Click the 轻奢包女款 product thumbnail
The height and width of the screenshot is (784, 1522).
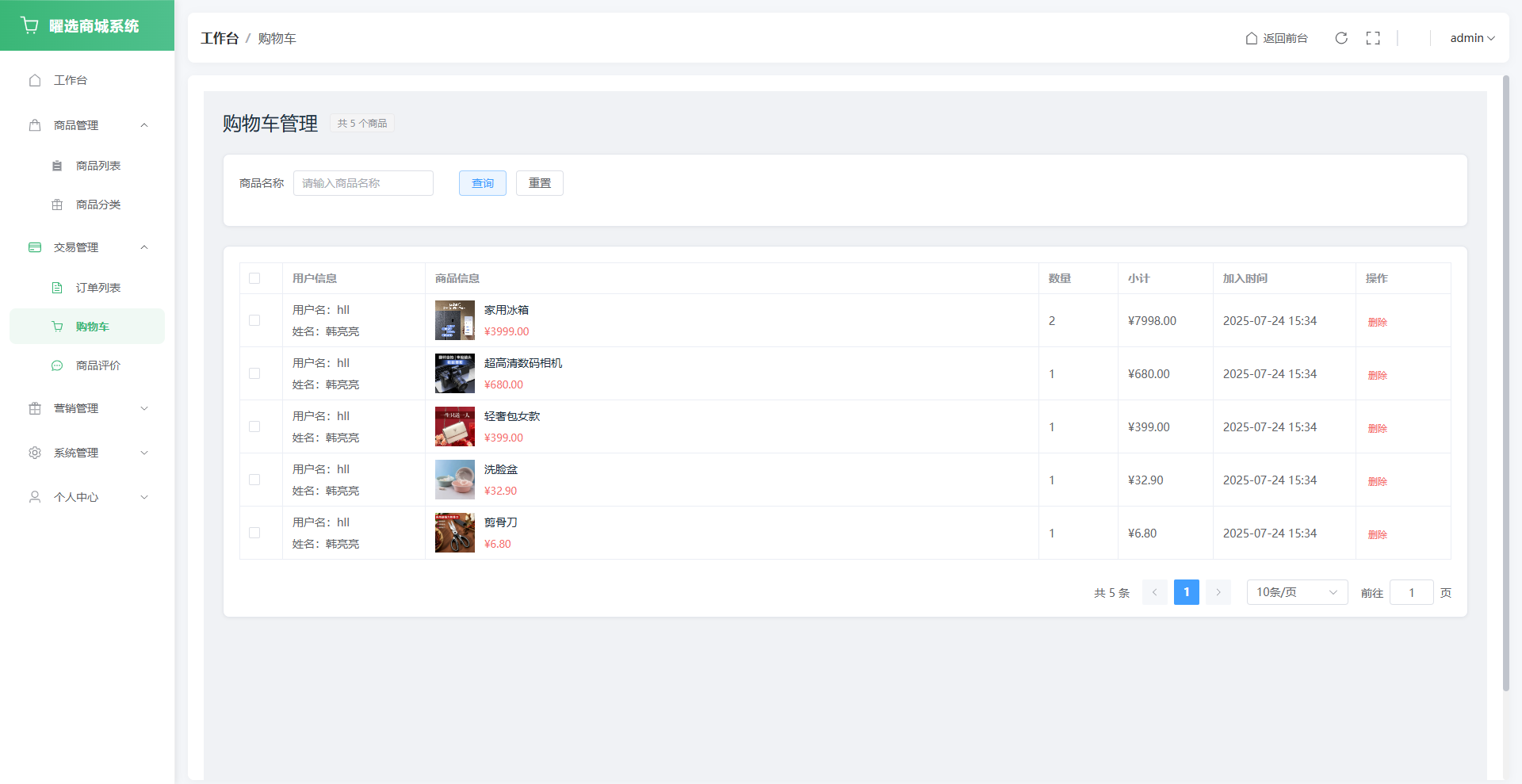(x=454, y=426)
